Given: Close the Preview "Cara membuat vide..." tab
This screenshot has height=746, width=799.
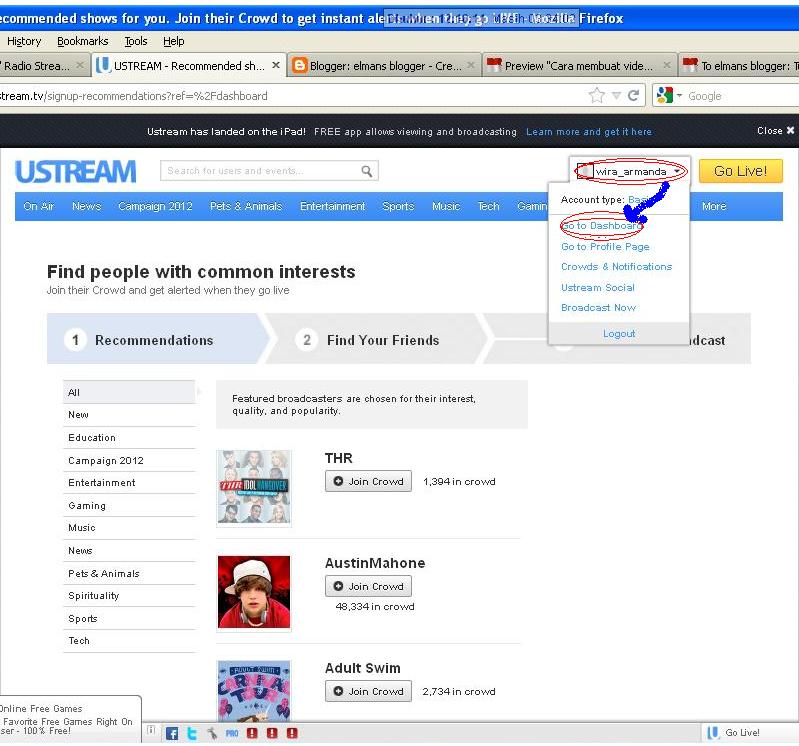Looking at the screenshot, I should pos(667,65).
